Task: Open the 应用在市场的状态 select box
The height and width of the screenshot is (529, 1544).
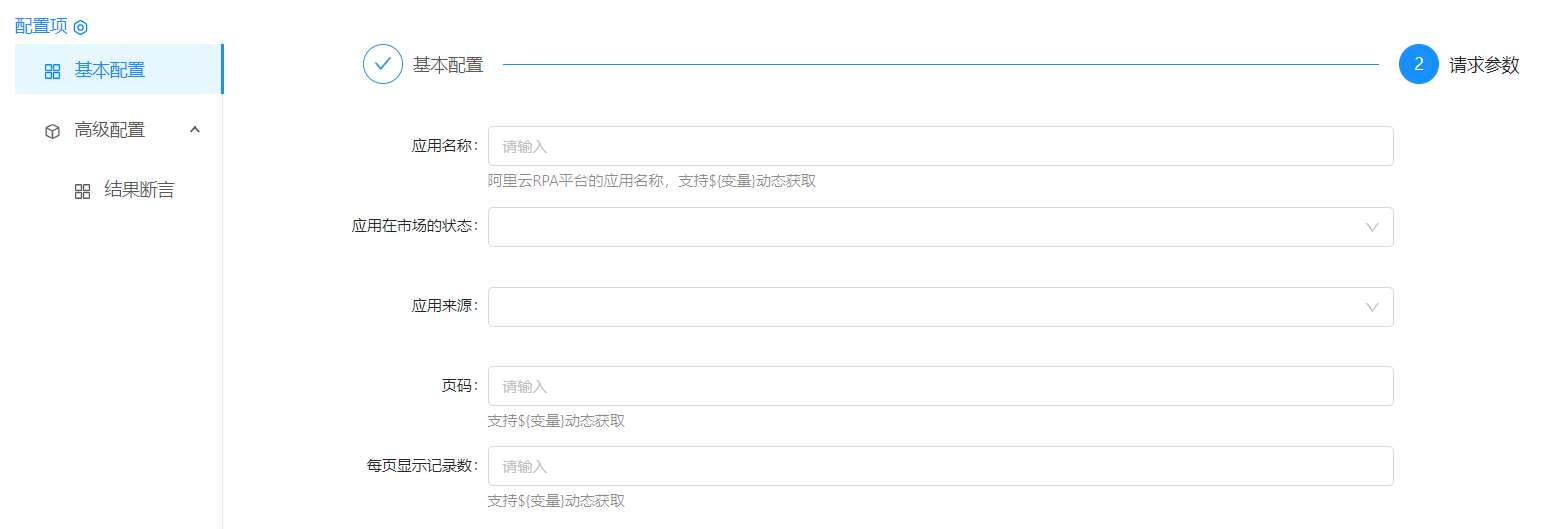Action: pyautogui.click(x=920, y=227)
